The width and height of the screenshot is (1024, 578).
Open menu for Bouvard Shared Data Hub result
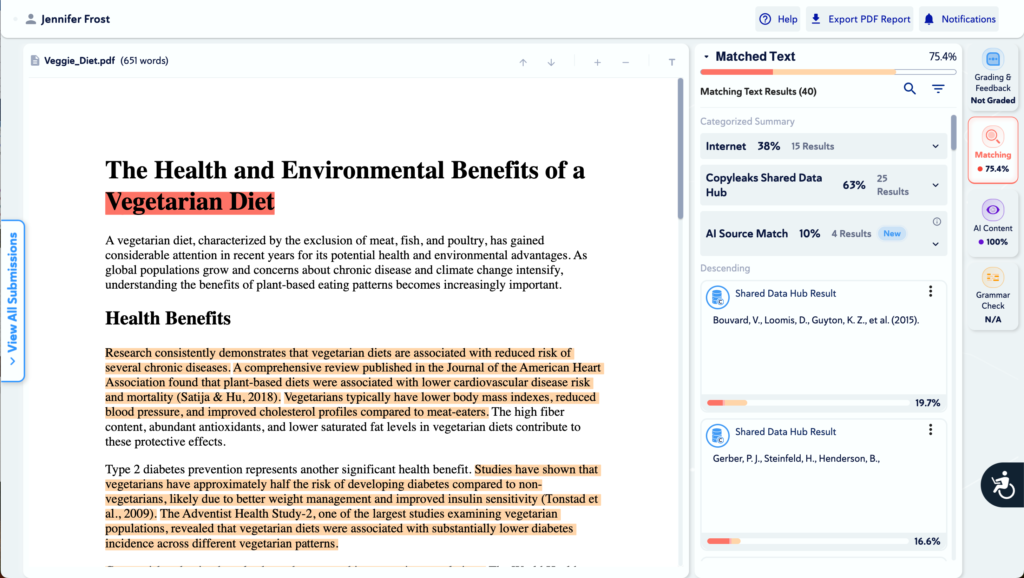[x=930, y=292]
